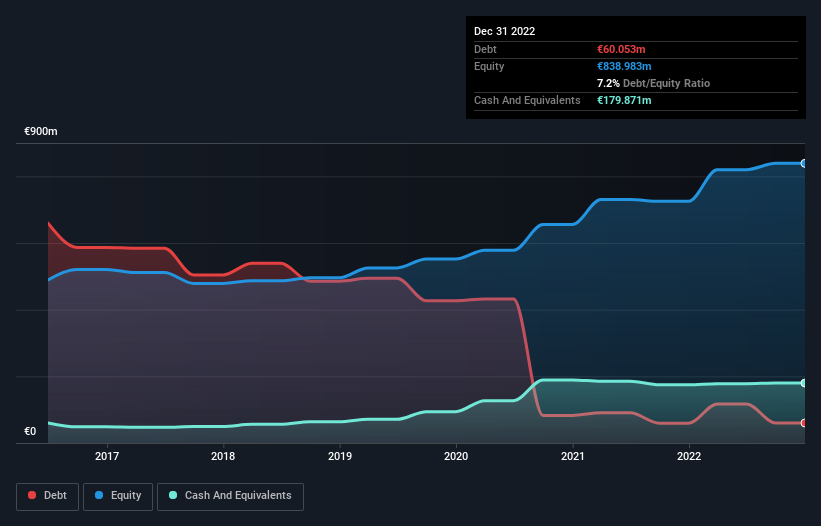Select the Debt endpoint marker on chart
This screenshot has width=821, height=526.
point(803,423)
